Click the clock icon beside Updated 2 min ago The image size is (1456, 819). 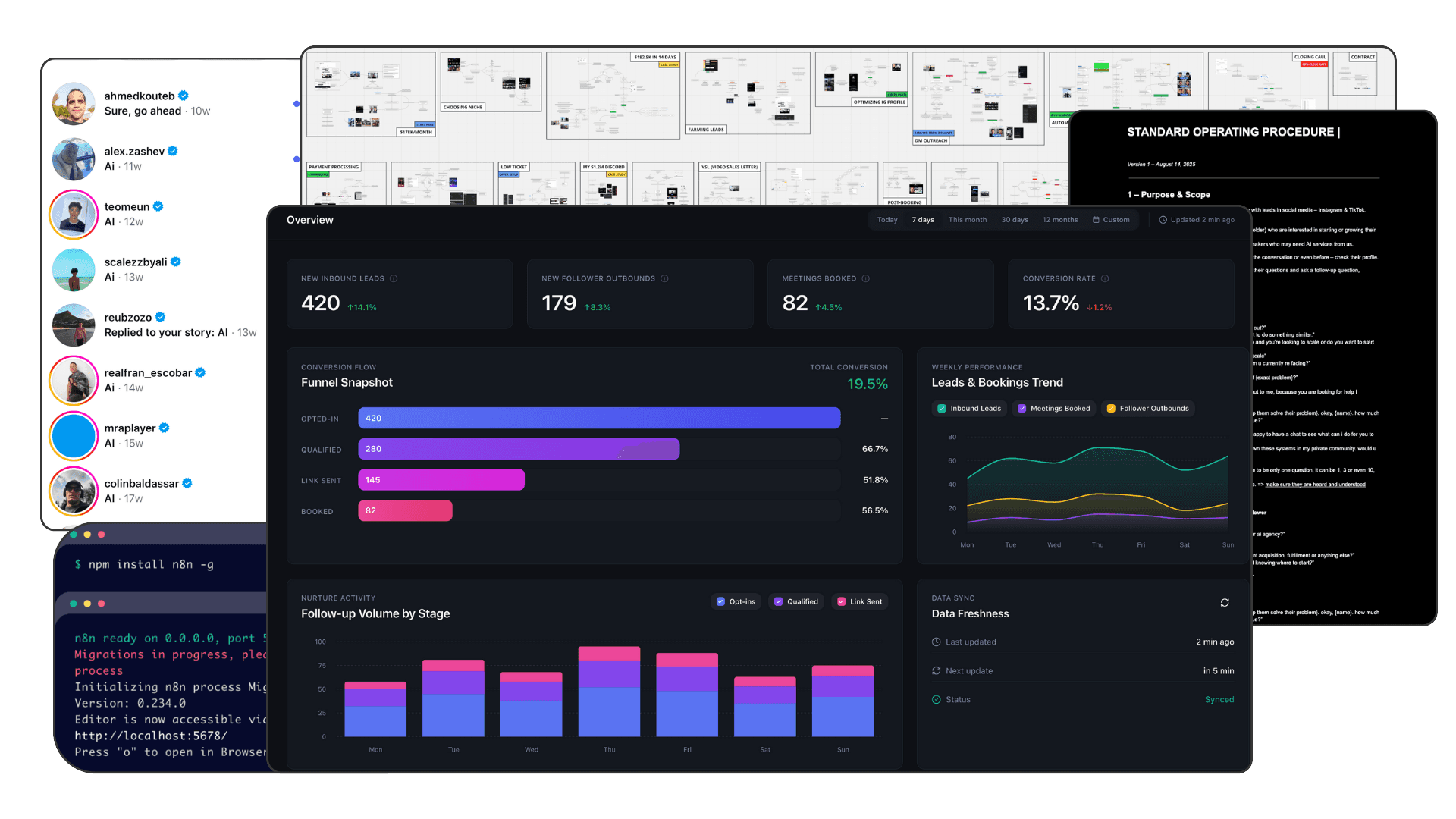tap(1163, 220)
